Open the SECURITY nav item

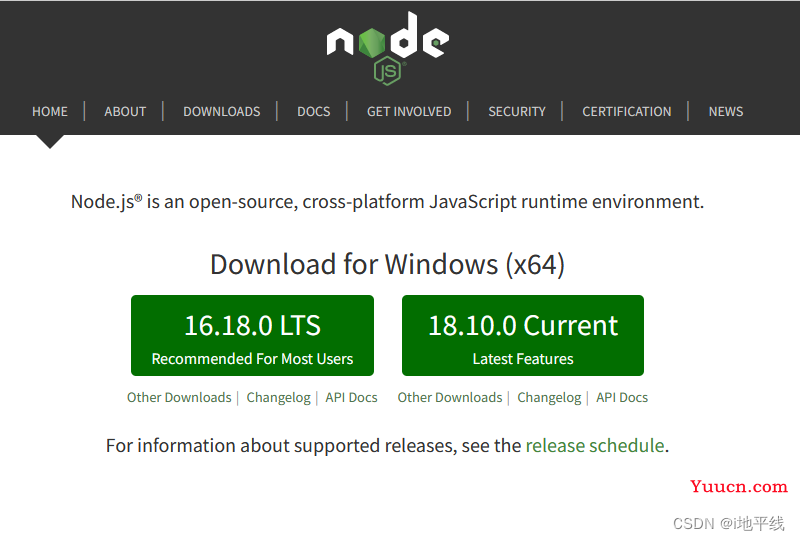click(517, 111)
